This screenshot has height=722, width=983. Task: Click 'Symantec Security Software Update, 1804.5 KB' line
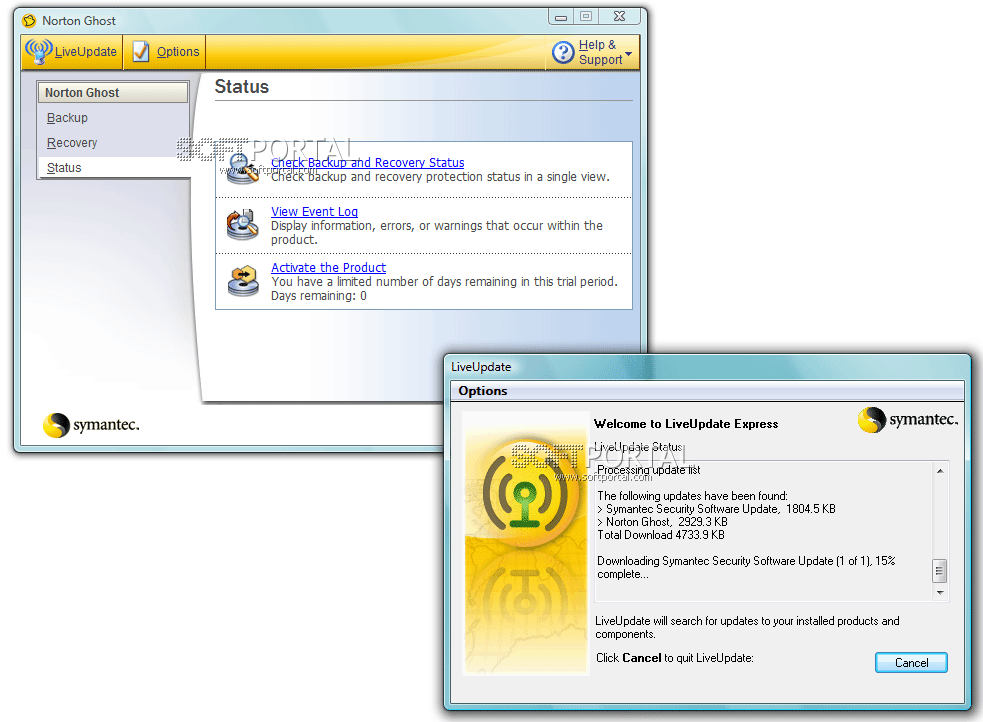716,509
